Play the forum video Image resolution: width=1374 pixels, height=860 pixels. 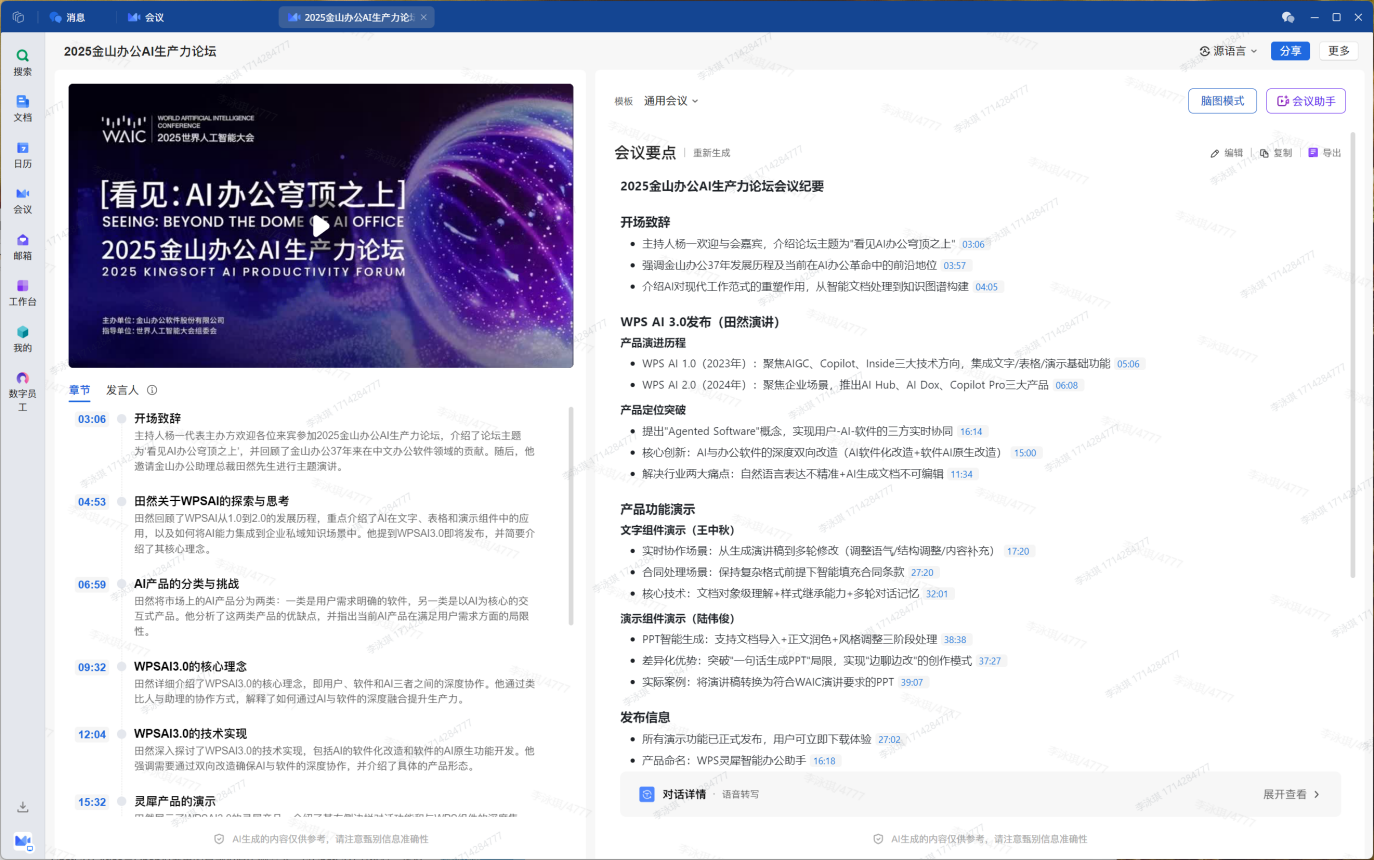320,226
